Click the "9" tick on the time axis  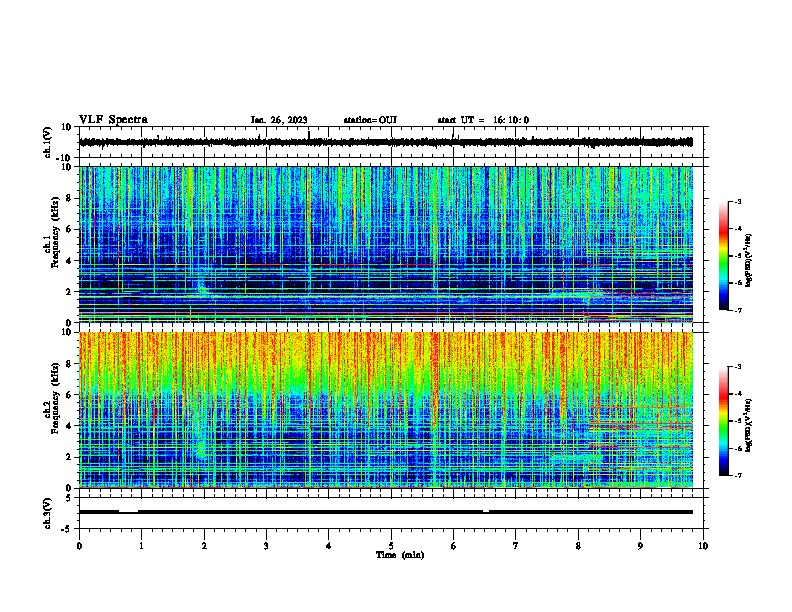click(640, 546)
